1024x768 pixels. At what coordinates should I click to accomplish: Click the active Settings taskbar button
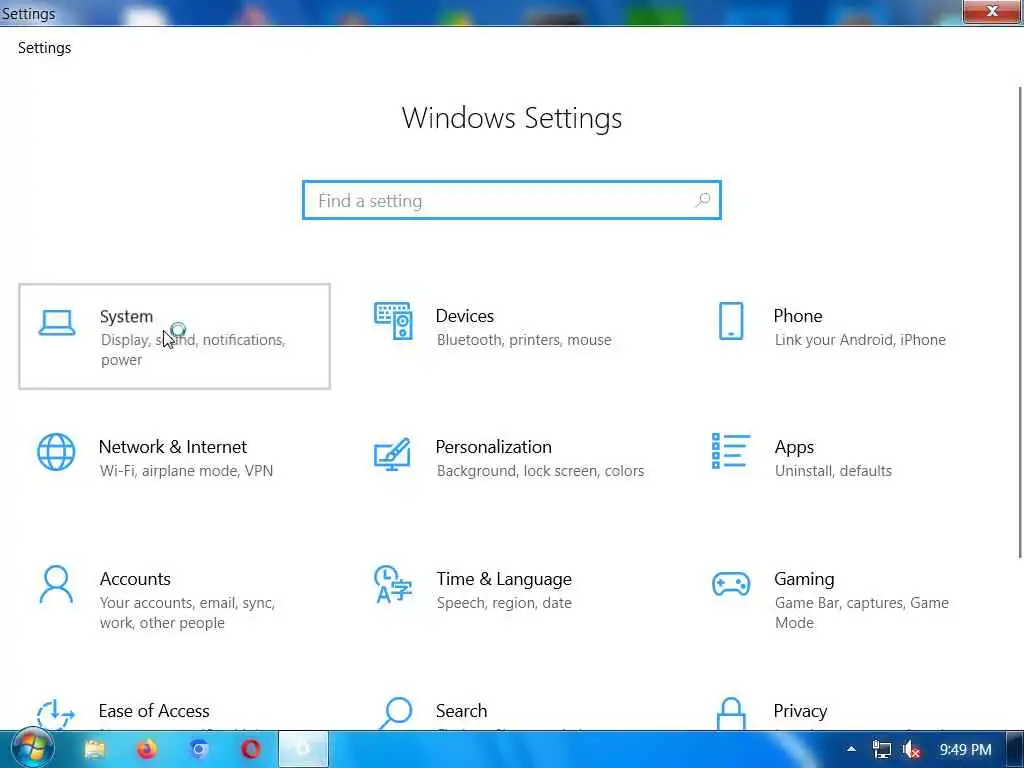click(303, 749)
